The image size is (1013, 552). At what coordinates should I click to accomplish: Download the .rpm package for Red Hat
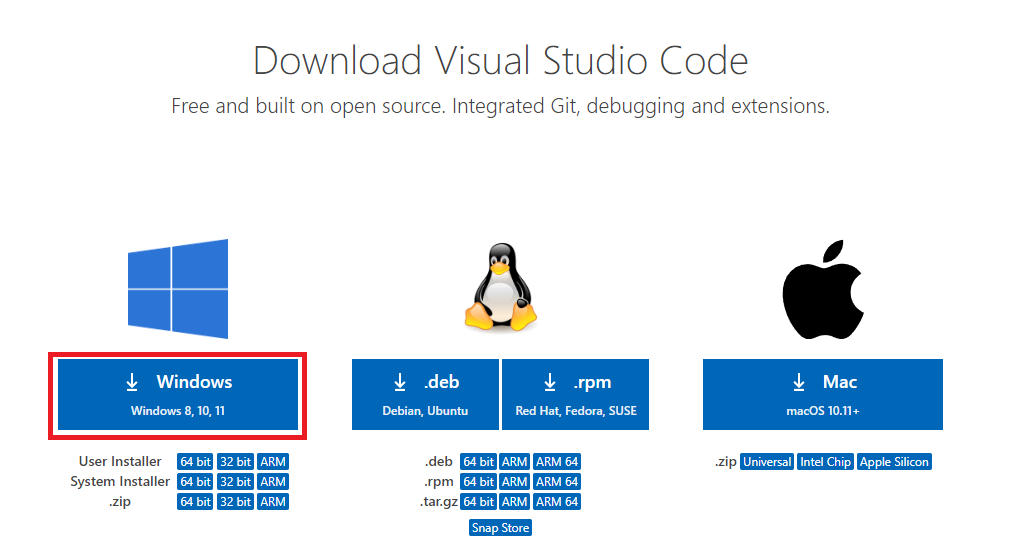click(x=576, y=395)
